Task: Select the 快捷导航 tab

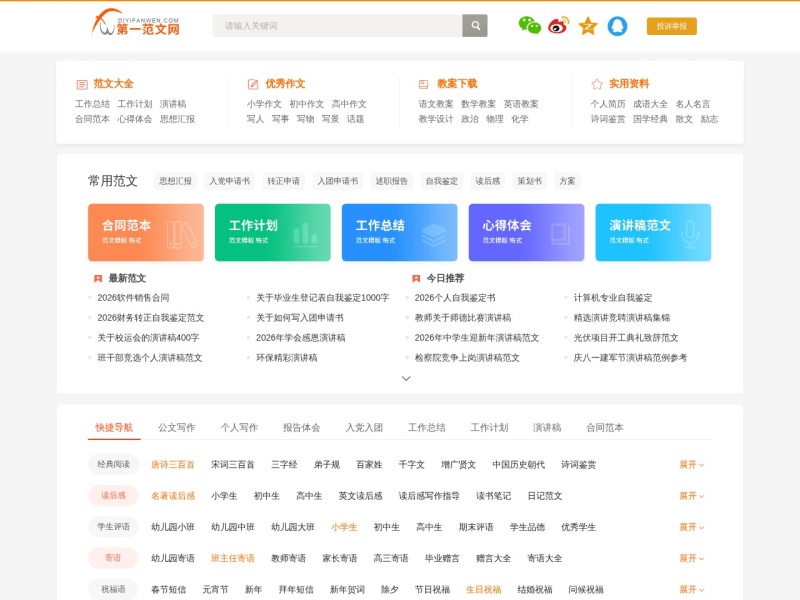Action: [x=114, y=428]
